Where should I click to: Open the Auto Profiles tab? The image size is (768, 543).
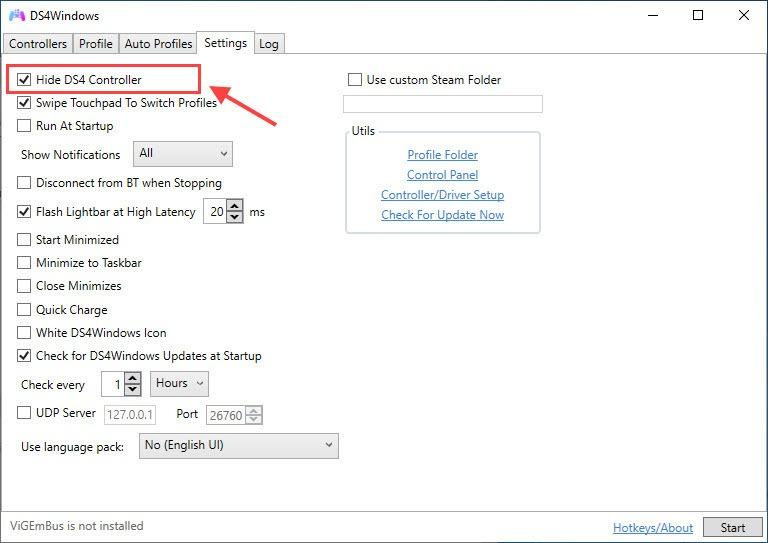pyautogui.click(x=158, y=44)
